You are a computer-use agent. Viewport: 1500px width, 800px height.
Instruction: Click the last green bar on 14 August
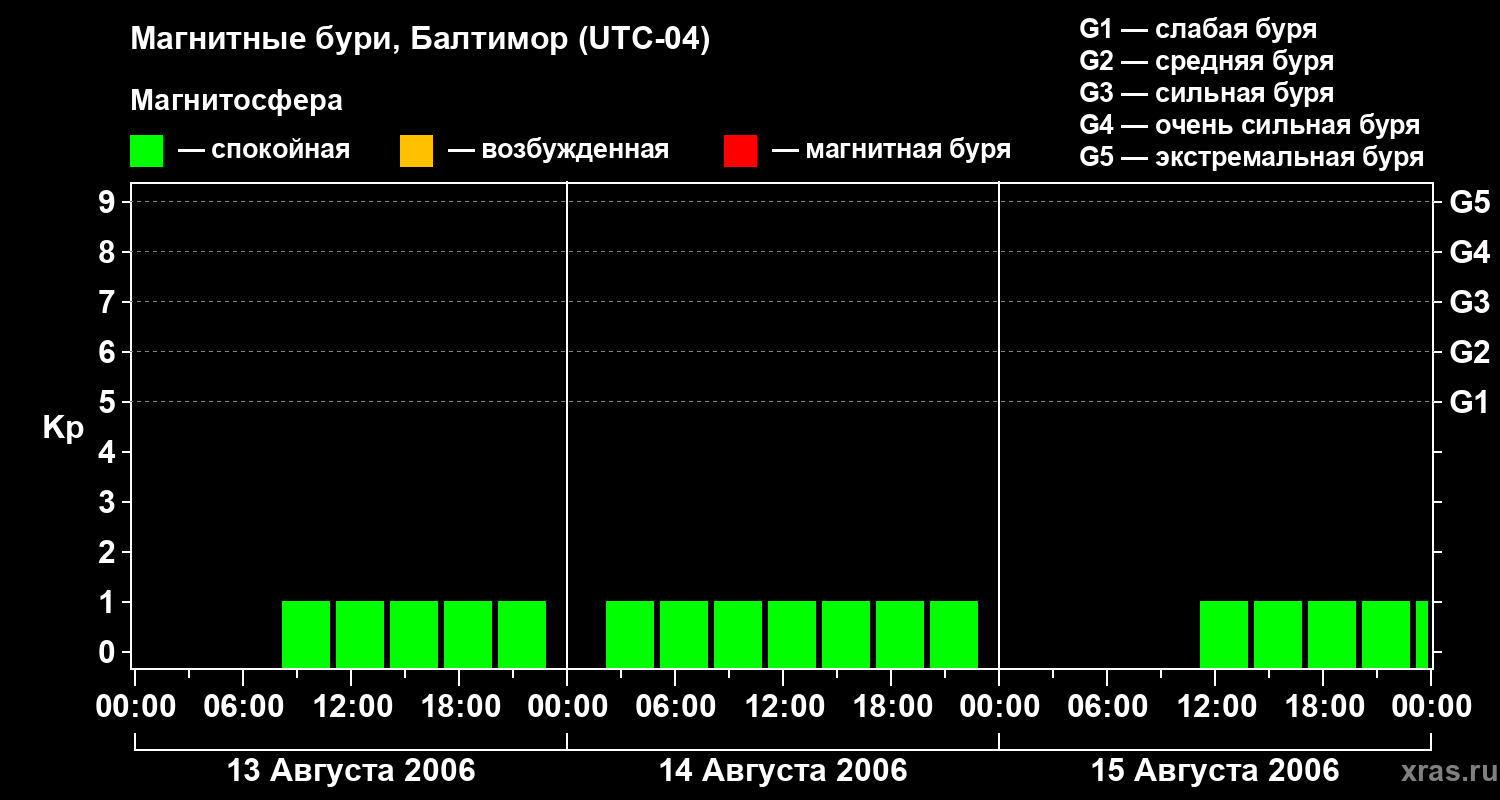click(954, 634)
